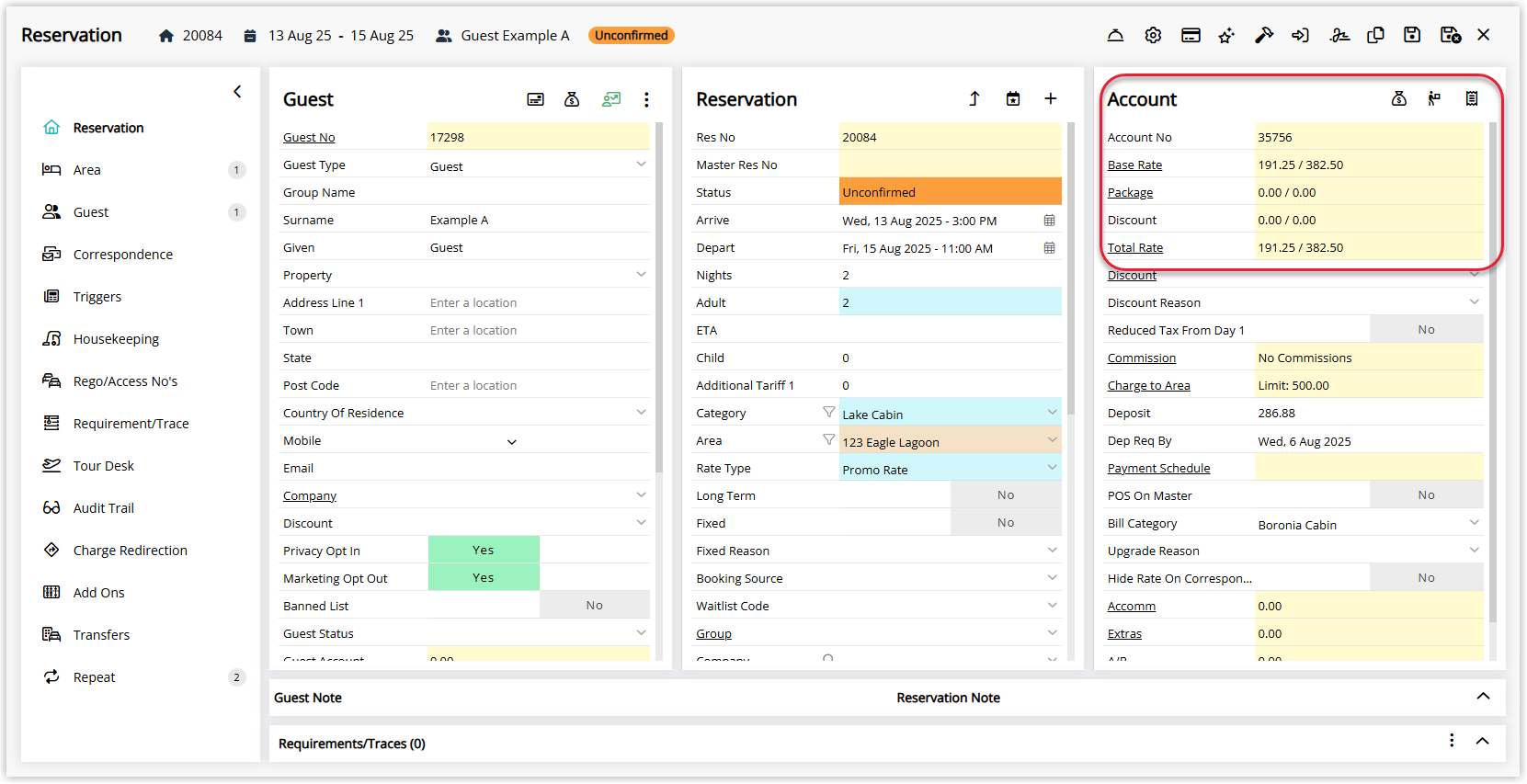Screen dimensions: 1527x784
Task: Collapse the left sidebar menu
Action: pos(237,91)
